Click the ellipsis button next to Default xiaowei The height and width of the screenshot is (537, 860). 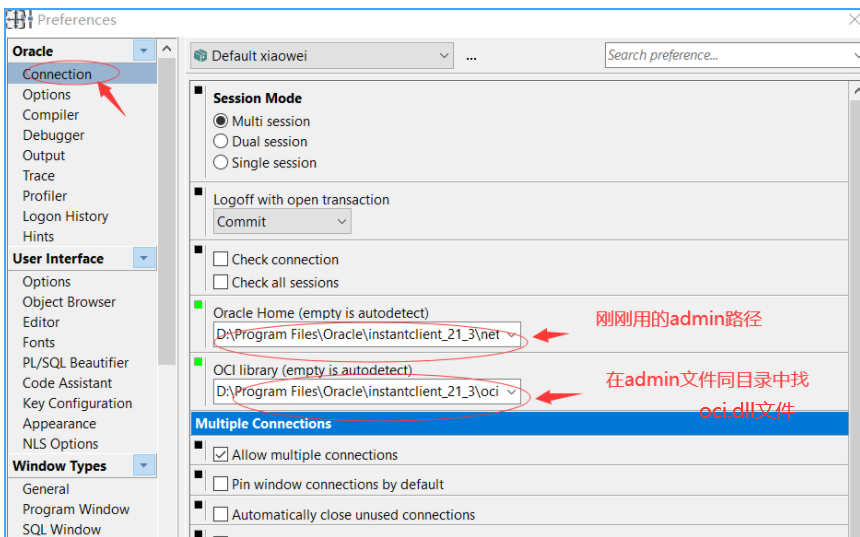pyautogui.click(x=471, y=56)
